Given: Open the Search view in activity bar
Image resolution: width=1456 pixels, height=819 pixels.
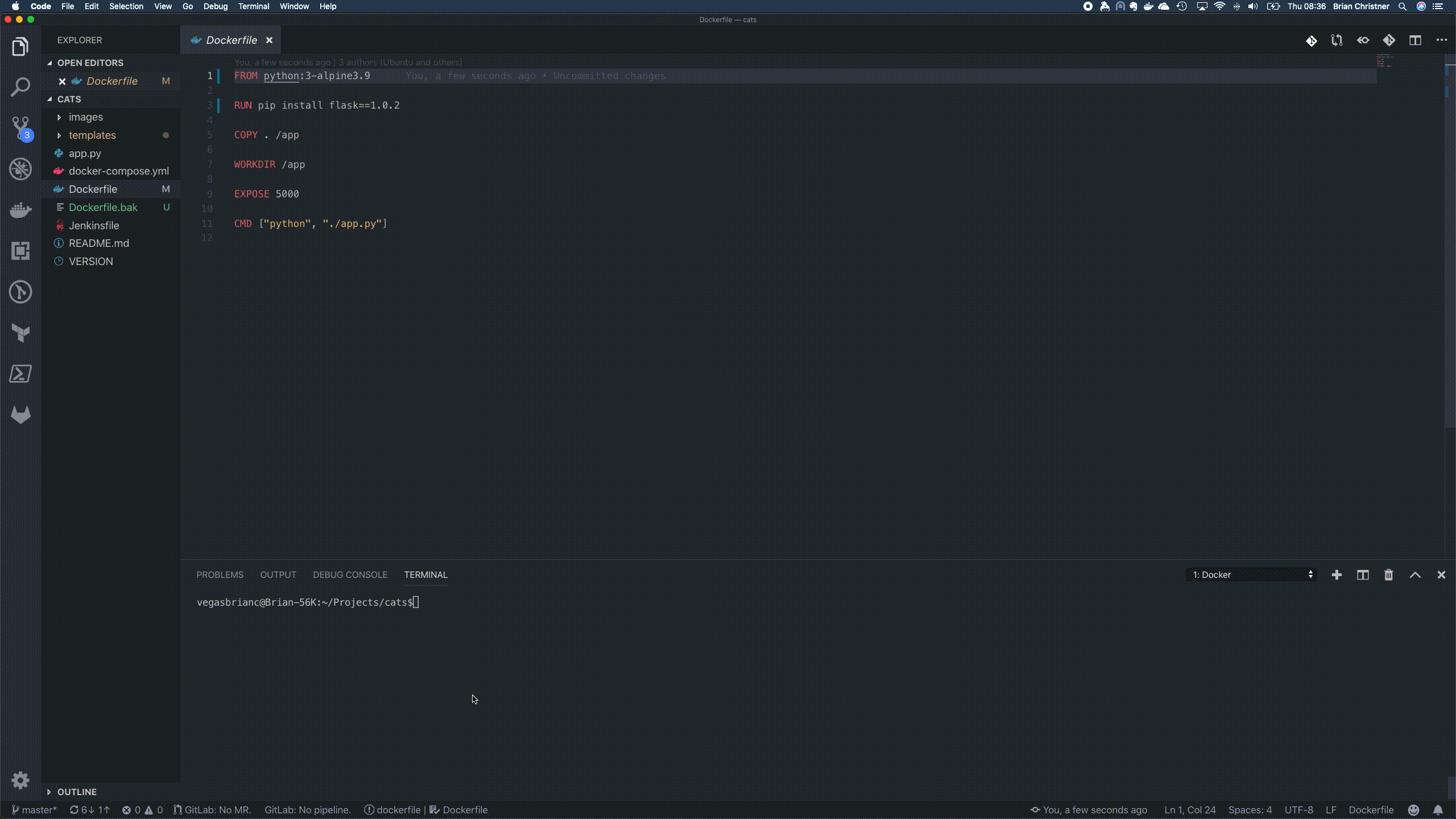Looking at the screenshot, I should click(20, 87).
